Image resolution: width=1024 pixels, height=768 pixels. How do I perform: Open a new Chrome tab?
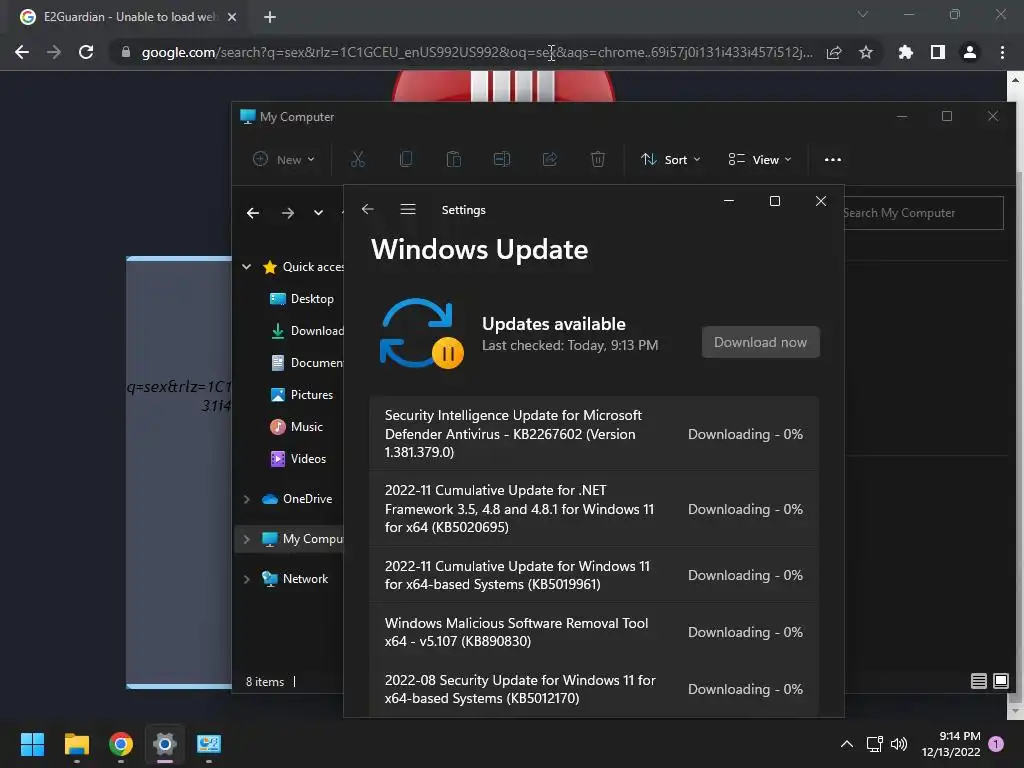tap(270, 17)
